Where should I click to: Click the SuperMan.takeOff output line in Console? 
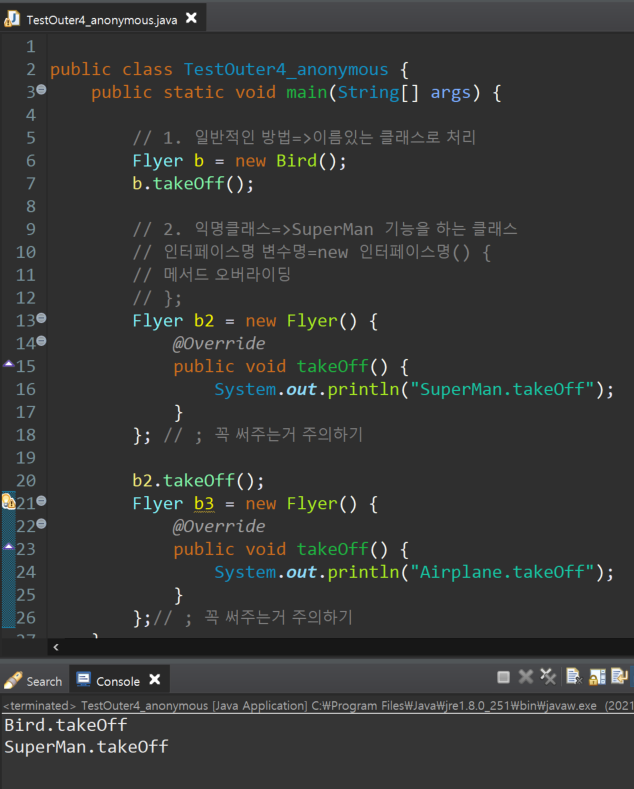[86, 747]
